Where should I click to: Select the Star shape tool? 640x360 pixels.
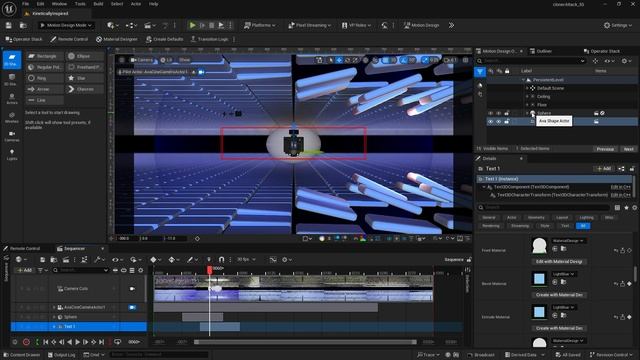click(84, 78)
